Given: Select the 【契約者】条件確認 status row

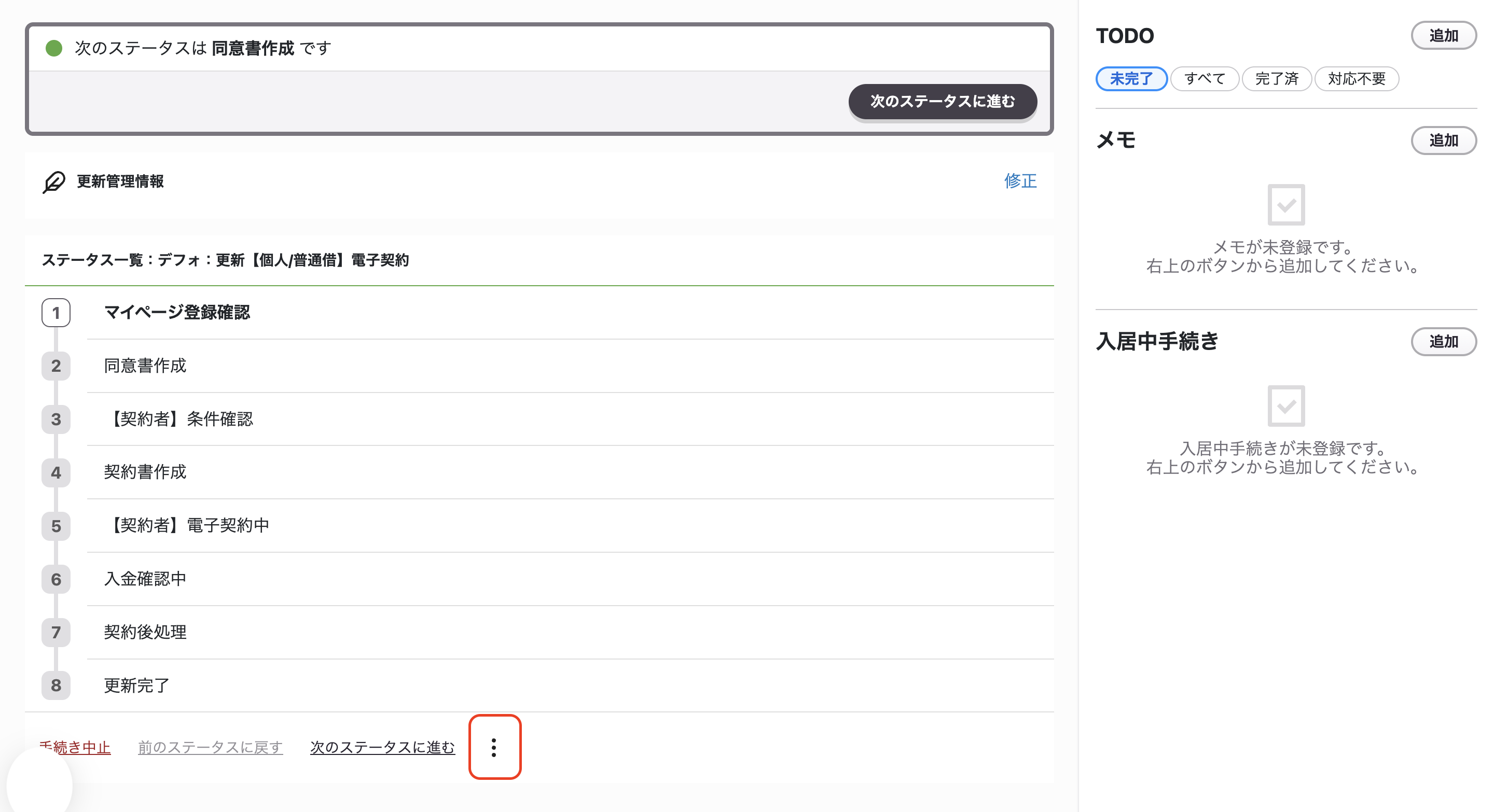Looking at the screenshot, I should coord(570,419).
